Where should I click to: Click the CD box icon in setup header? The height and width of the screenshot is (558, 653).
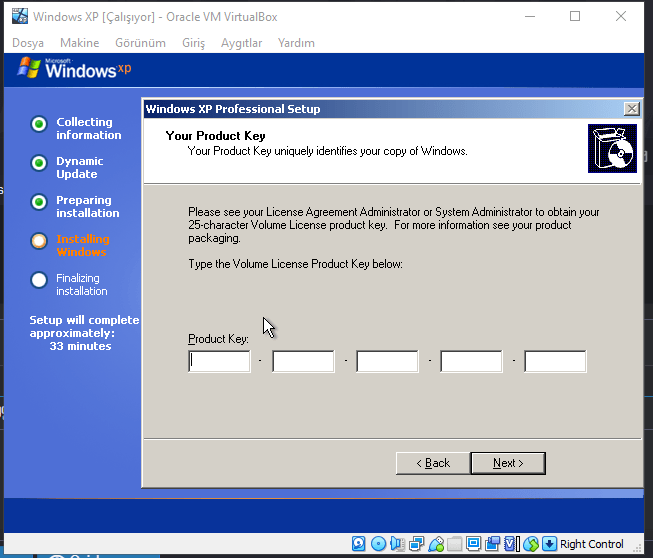(x=612, y=148)
